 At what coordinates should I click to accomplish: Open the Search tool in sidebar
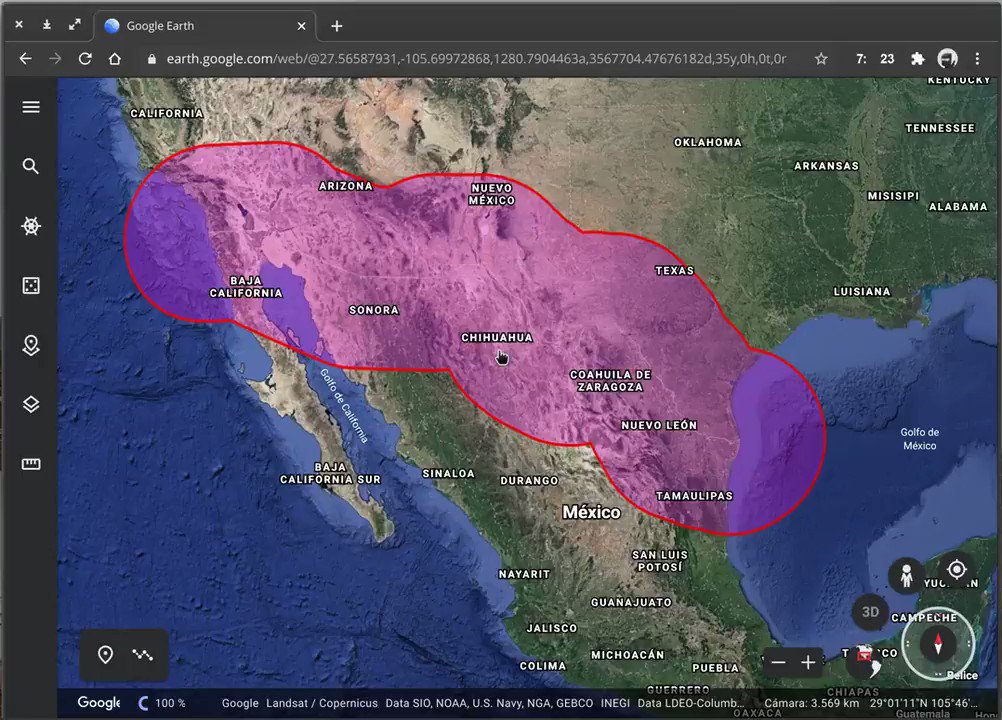point(31,166)
